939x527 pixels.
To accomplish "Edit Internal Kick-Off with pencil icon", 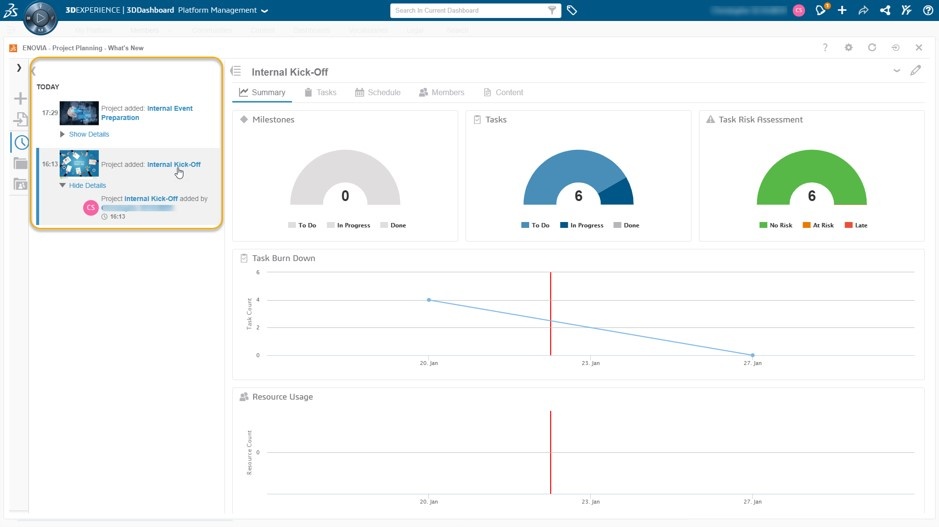I will [916, 71].
